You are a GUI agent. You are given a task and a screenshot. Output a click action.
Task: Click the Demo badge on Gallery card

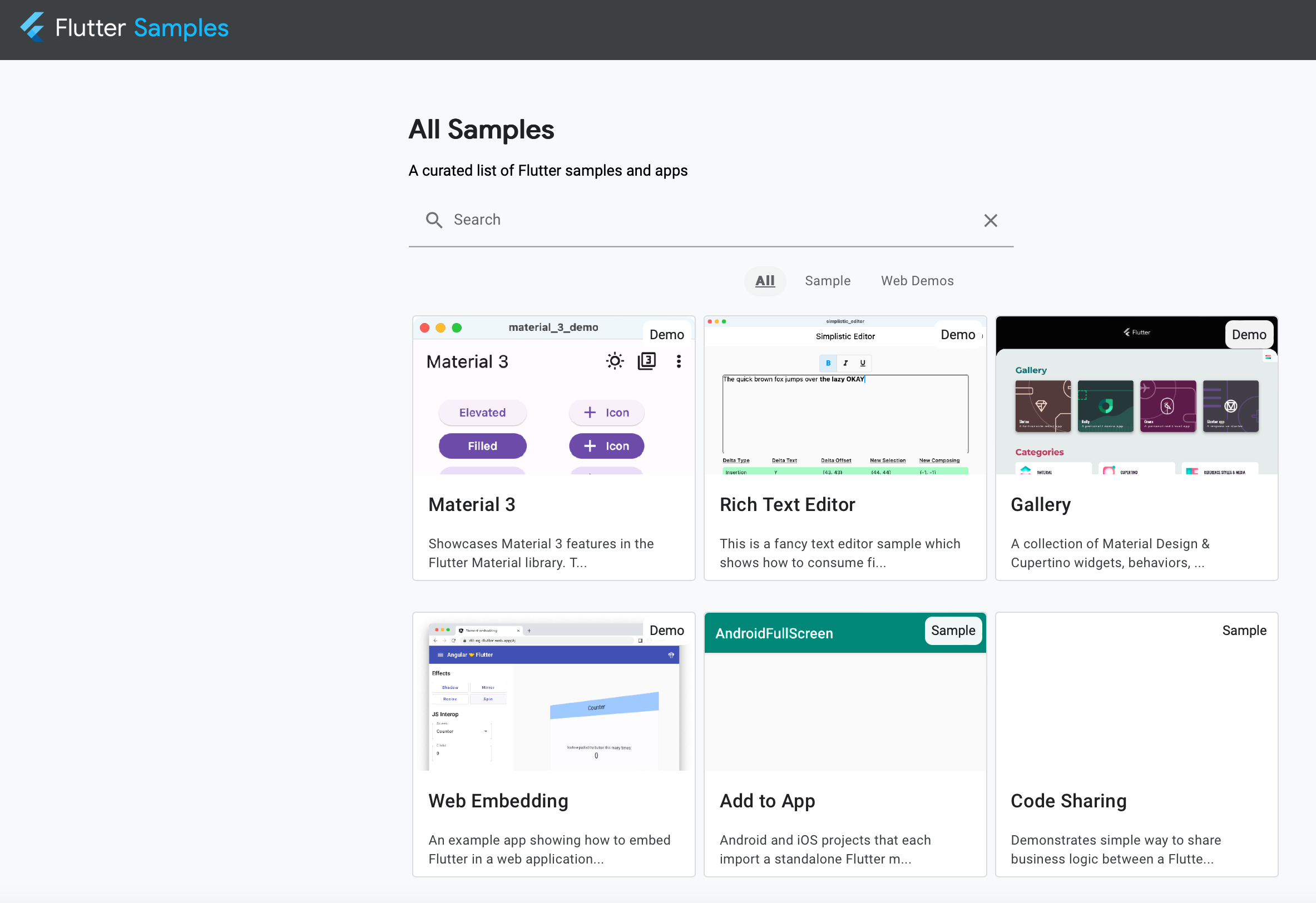tap(1249, 335)
